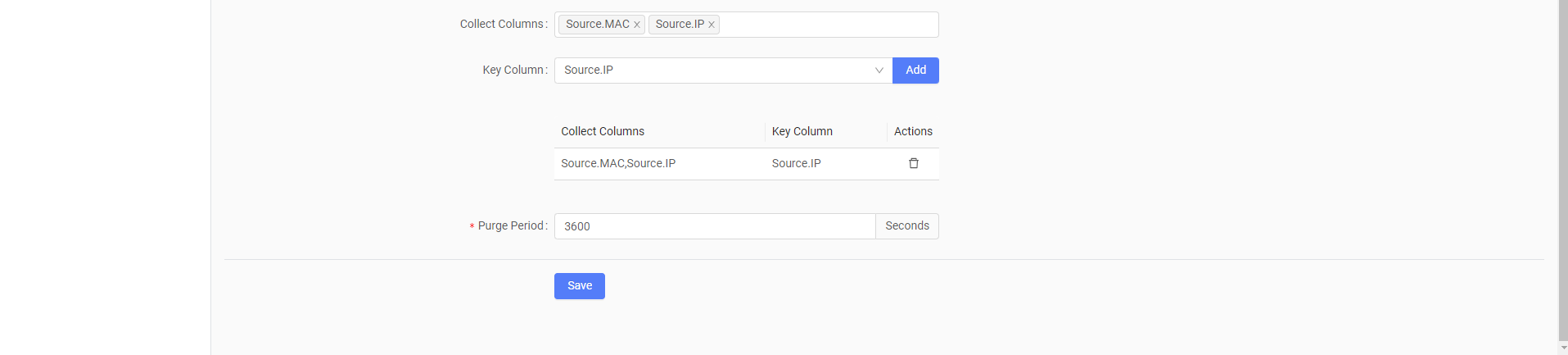Save the configuration
The image size is (1568, 355).
pos(580,286)
